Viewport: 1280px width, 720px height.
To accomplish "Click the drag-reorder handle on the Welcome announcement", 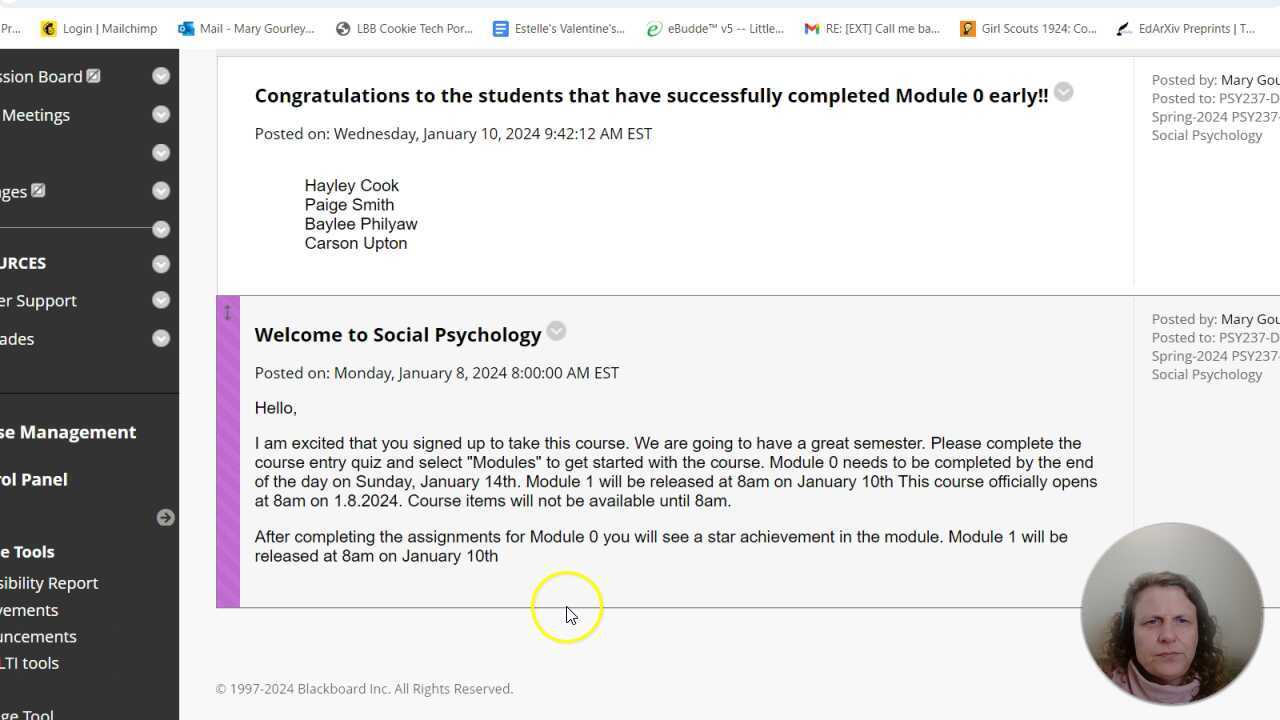I will [228, 313].
